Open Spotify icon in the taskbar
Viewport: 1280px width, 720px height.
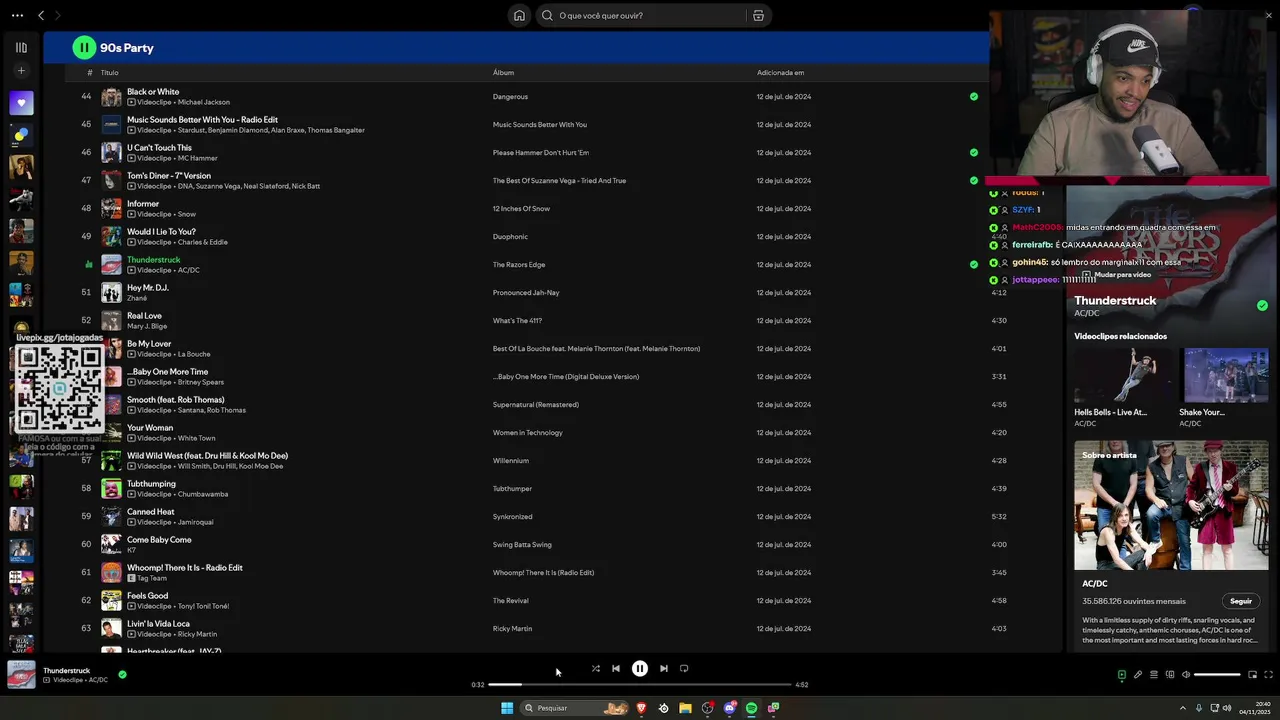(x=752, y=708)
